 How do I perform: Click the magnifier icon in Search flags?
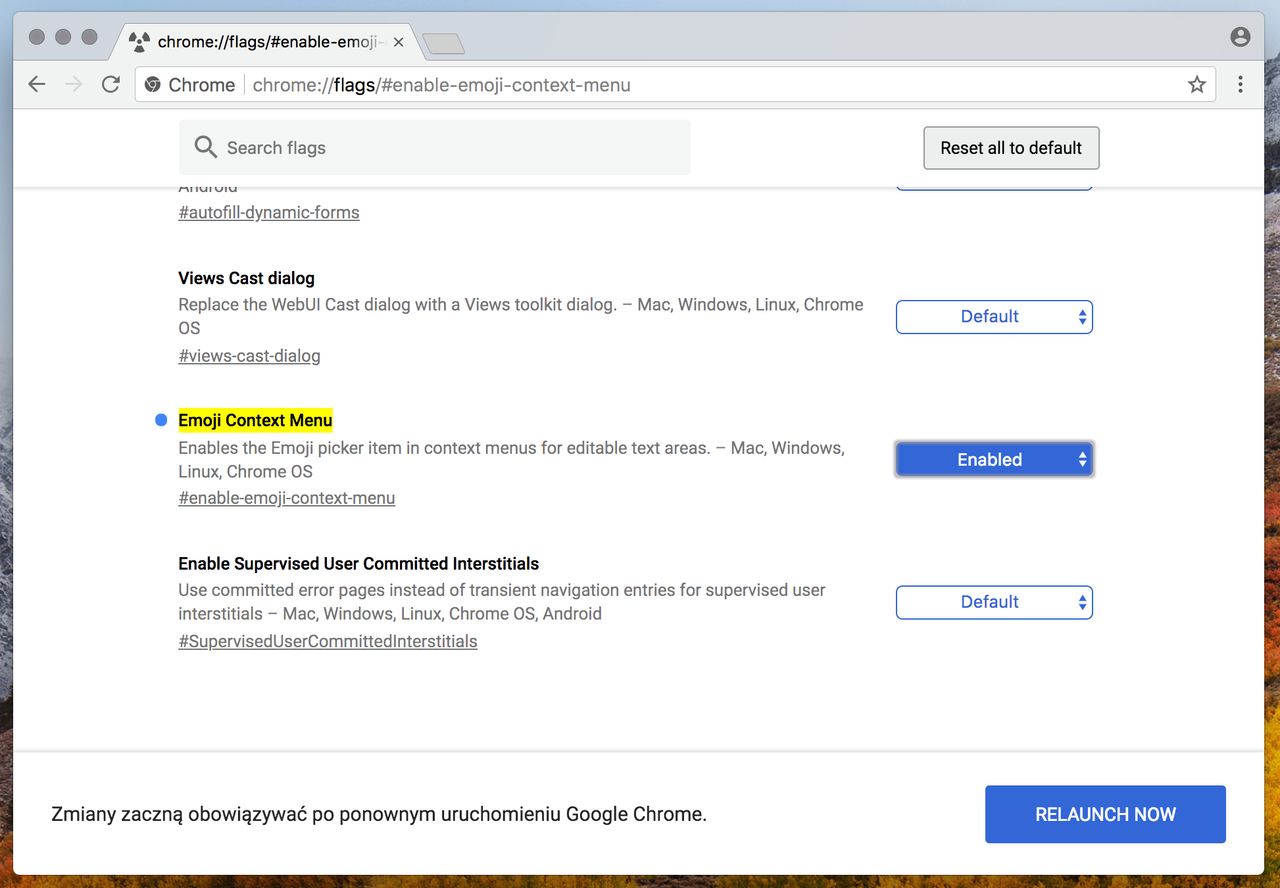206,148
